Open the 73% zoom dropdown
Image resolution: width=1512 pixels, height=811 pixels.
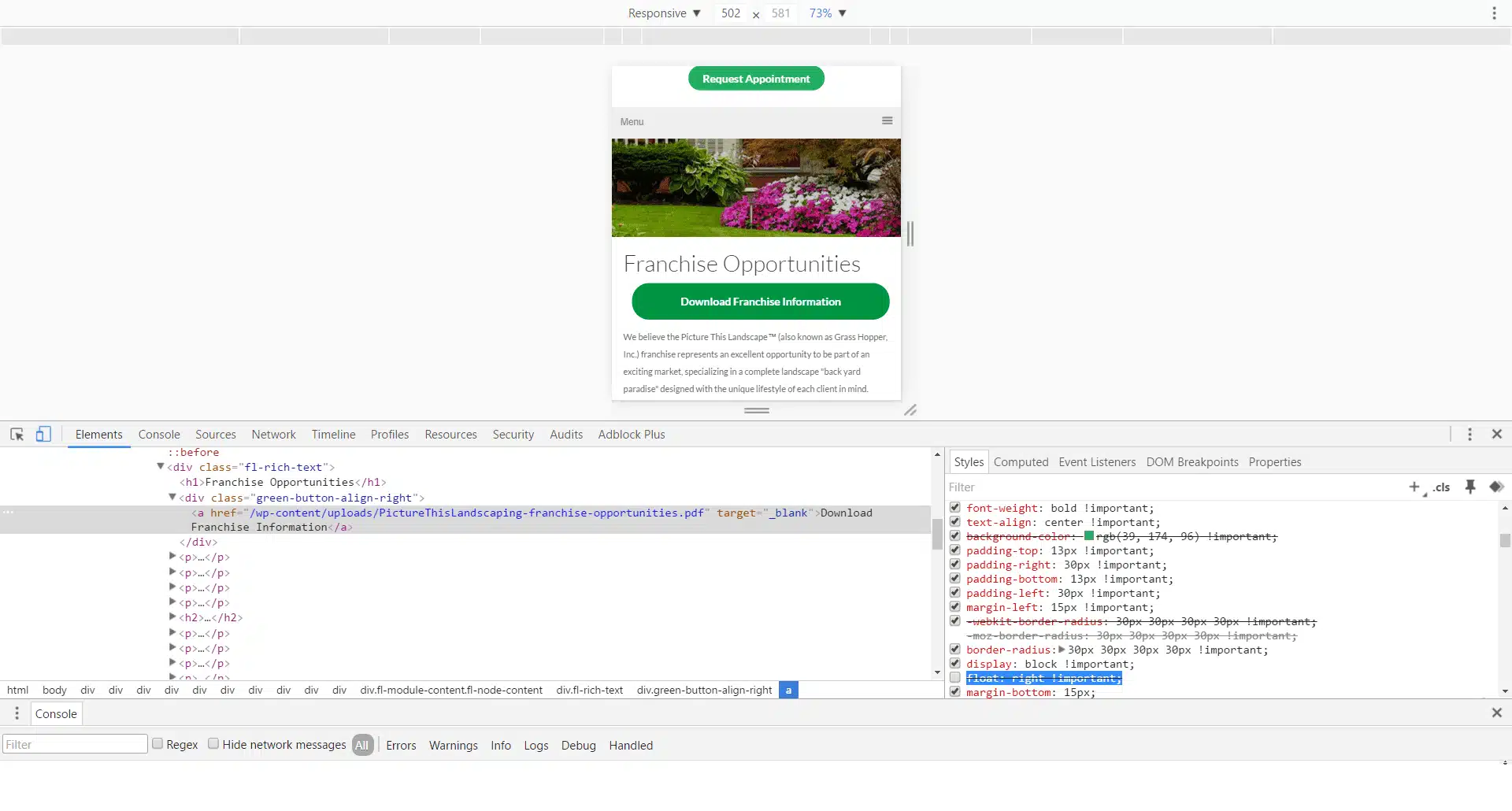pyautogui.click(x=828, y=13)
